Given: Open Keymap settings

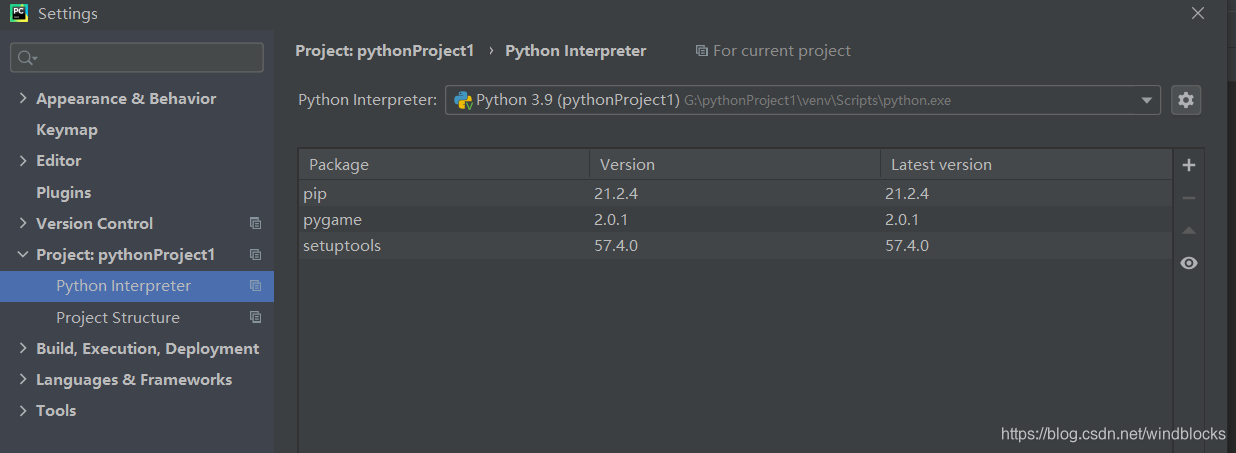Looking at the screenshot, I should (66, 130).
